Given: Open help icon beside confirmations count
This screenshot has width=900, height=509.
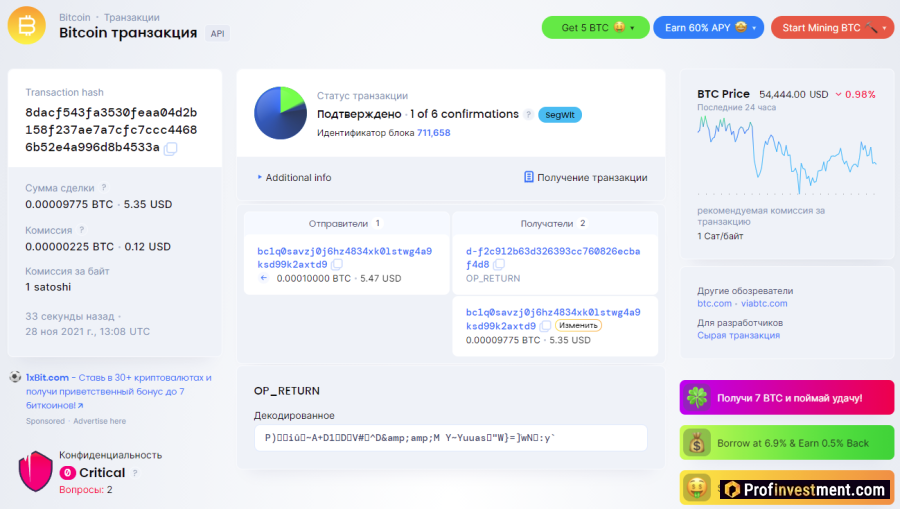Looking at the screenshot, I should 529,114.
